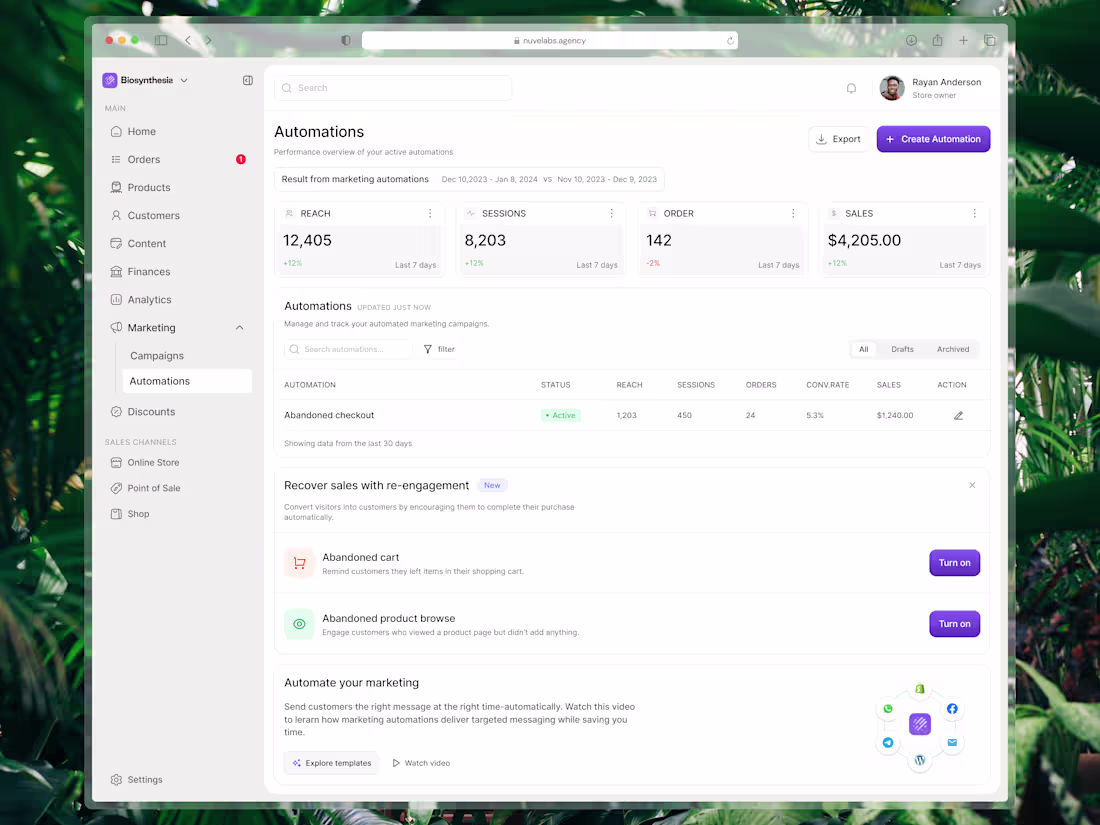
Task: Collapse the Marketing section in the sidebar
Action: (x=239, y=327)
